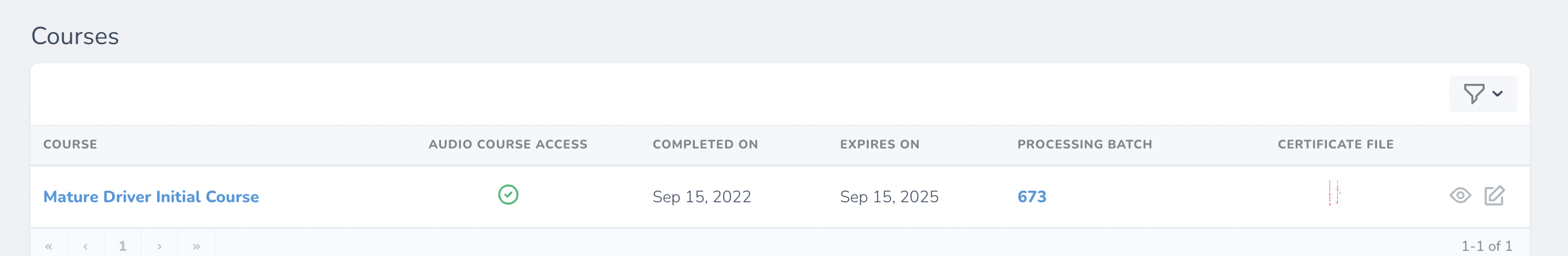Open processing batch 673
The height and width of the screenshot is (256, 1568).
1031,196
